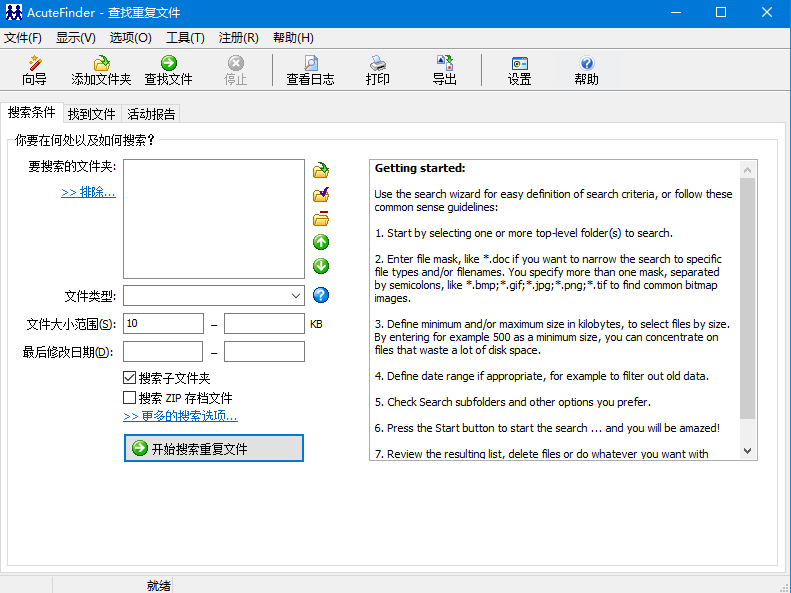Minimize the AcuteFinder window
Screen dimensions: 791x593
click(676, 13)
